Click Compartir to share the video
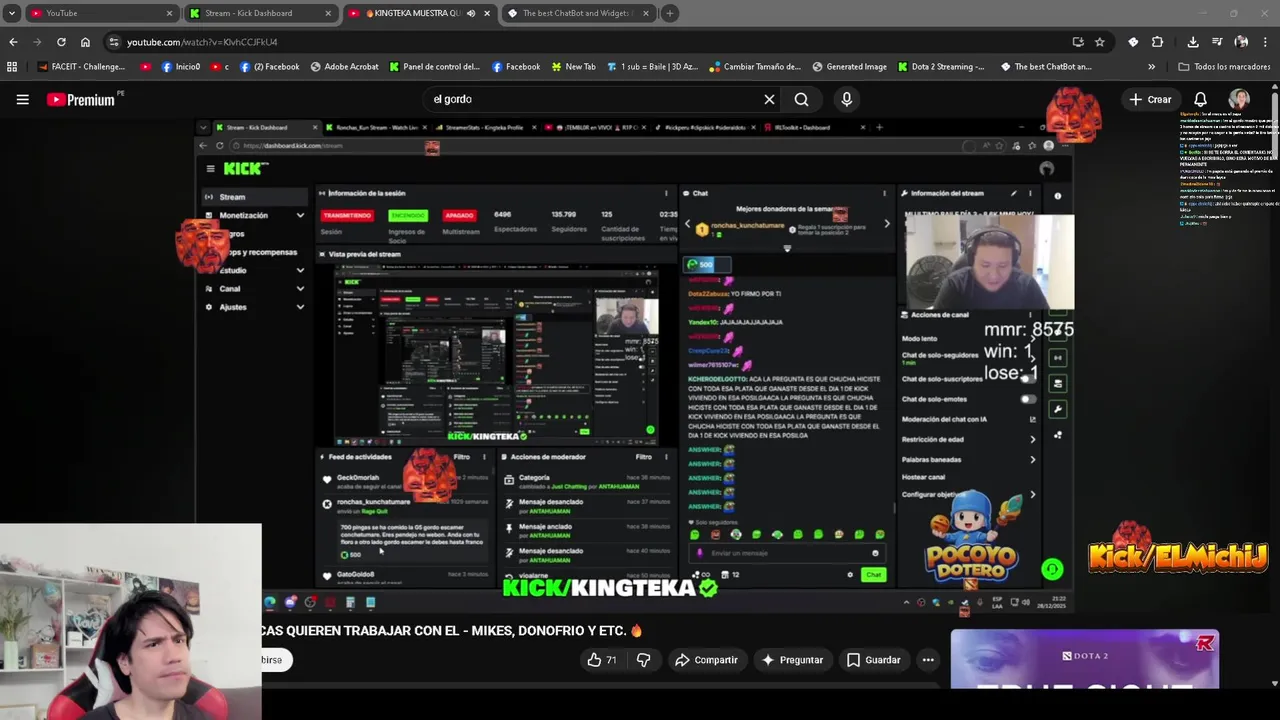This screenshot has width=1280, height=720. point(706,660)
